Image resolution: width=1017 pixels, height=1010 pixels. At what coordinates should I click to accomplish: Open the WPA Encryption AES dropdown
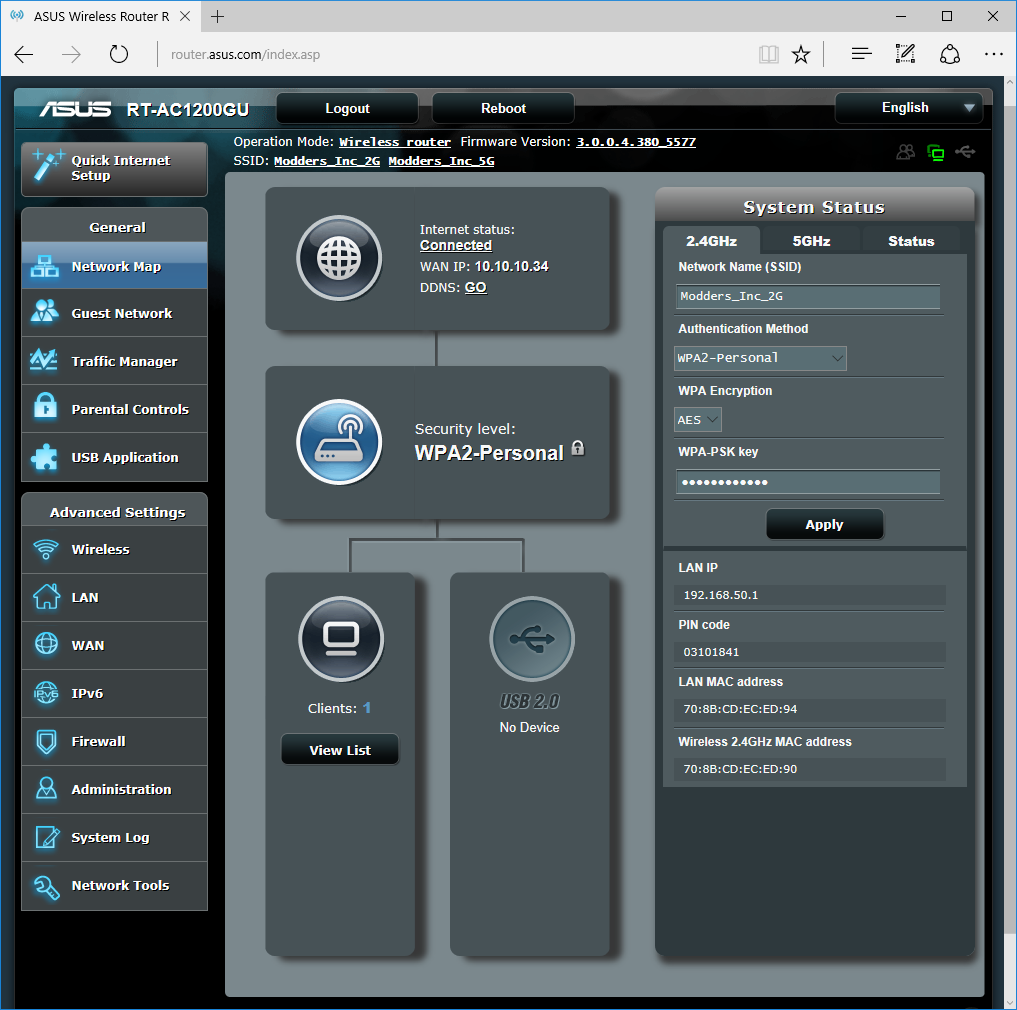698,420
